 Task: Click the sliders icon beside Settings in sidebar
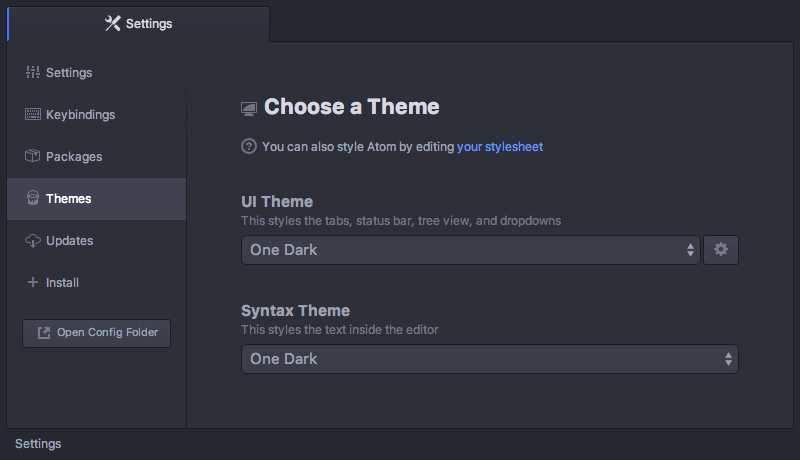pos(32,73)
